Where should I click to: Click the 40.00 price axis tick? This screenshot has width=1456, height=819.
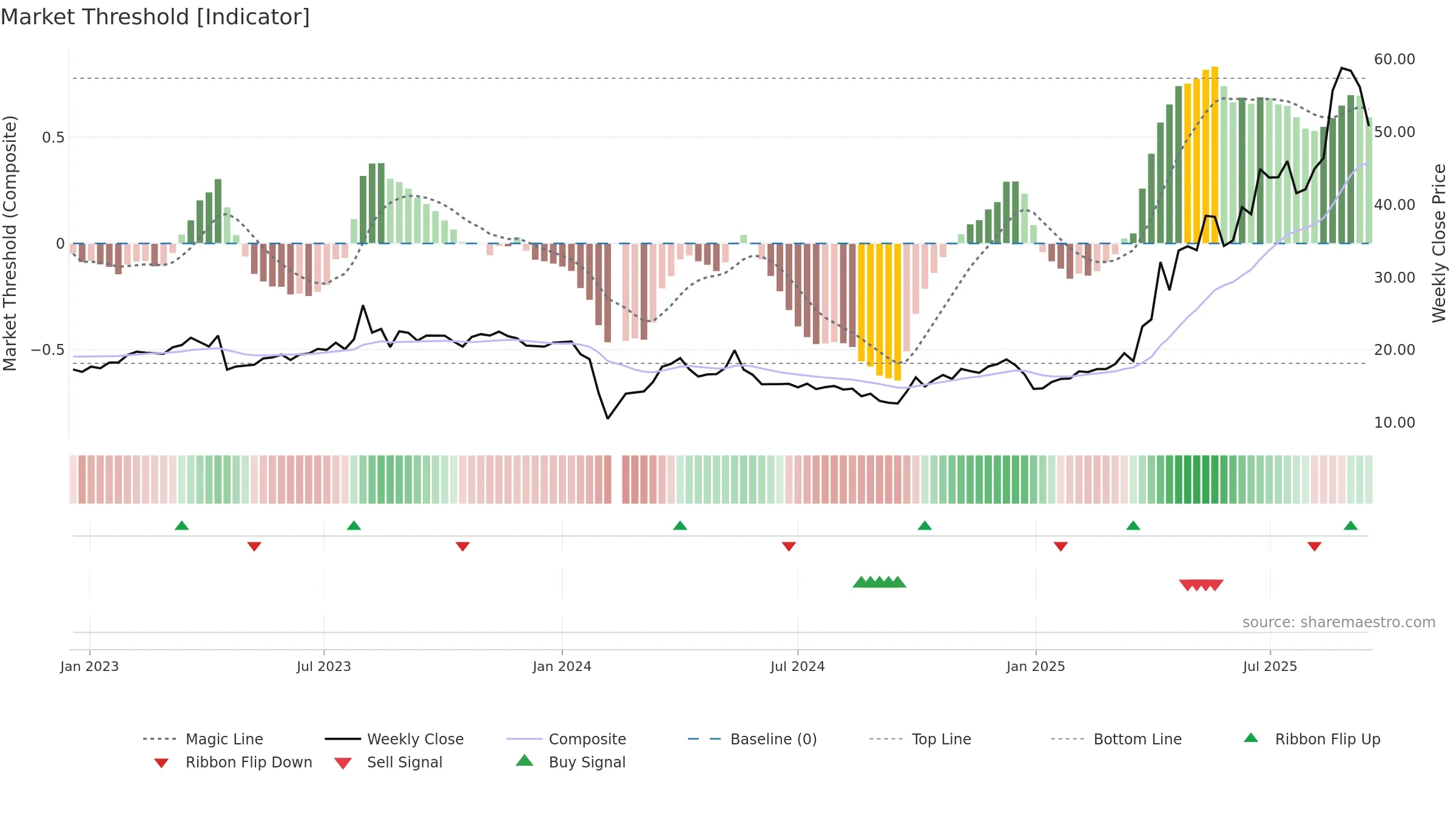click(x=1395, y=205)
